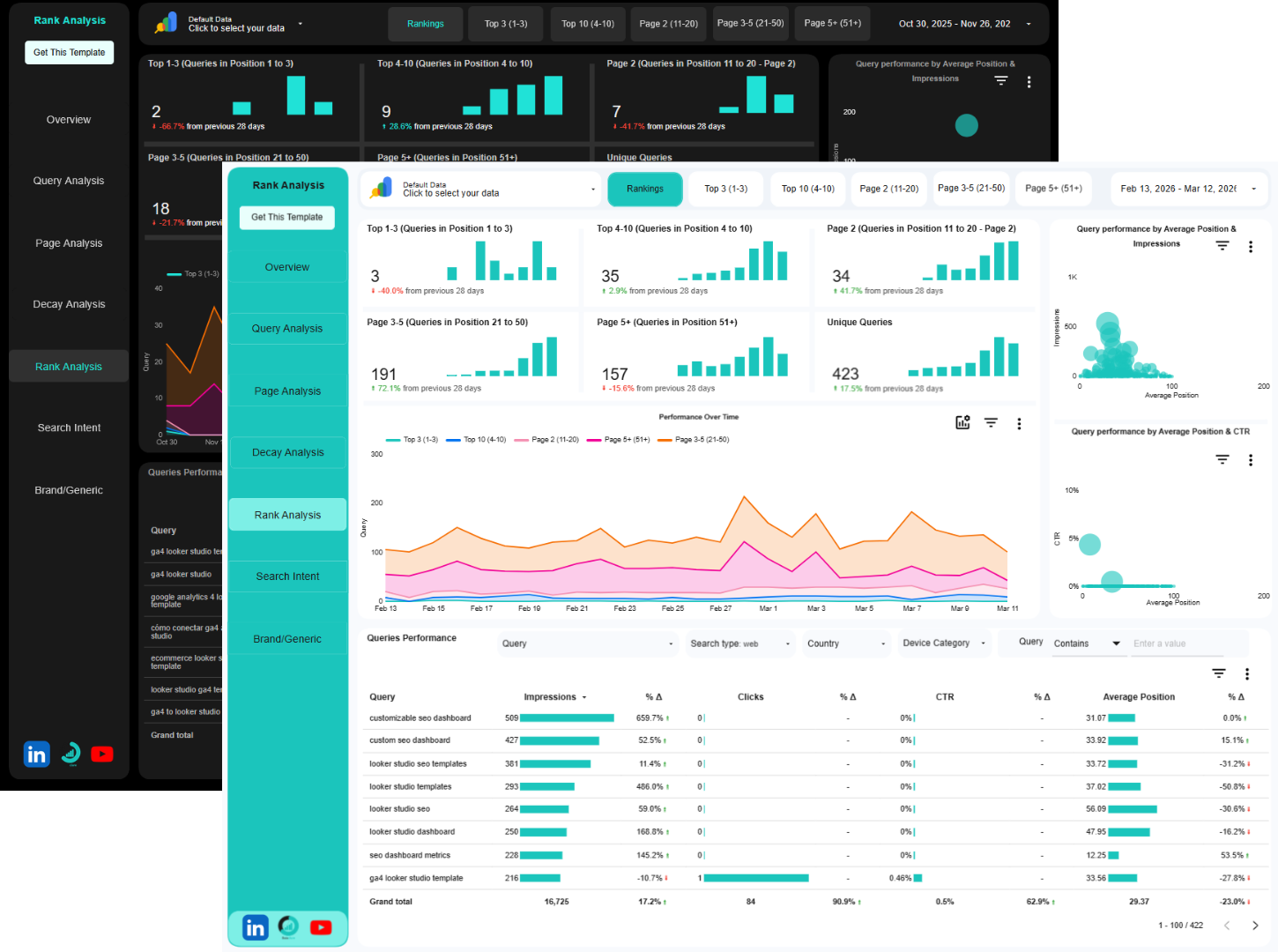Viewport: 1278px width, 952px height.
Task: Click the next page arrow in table pagination
Action: [x=1255, y=926]
